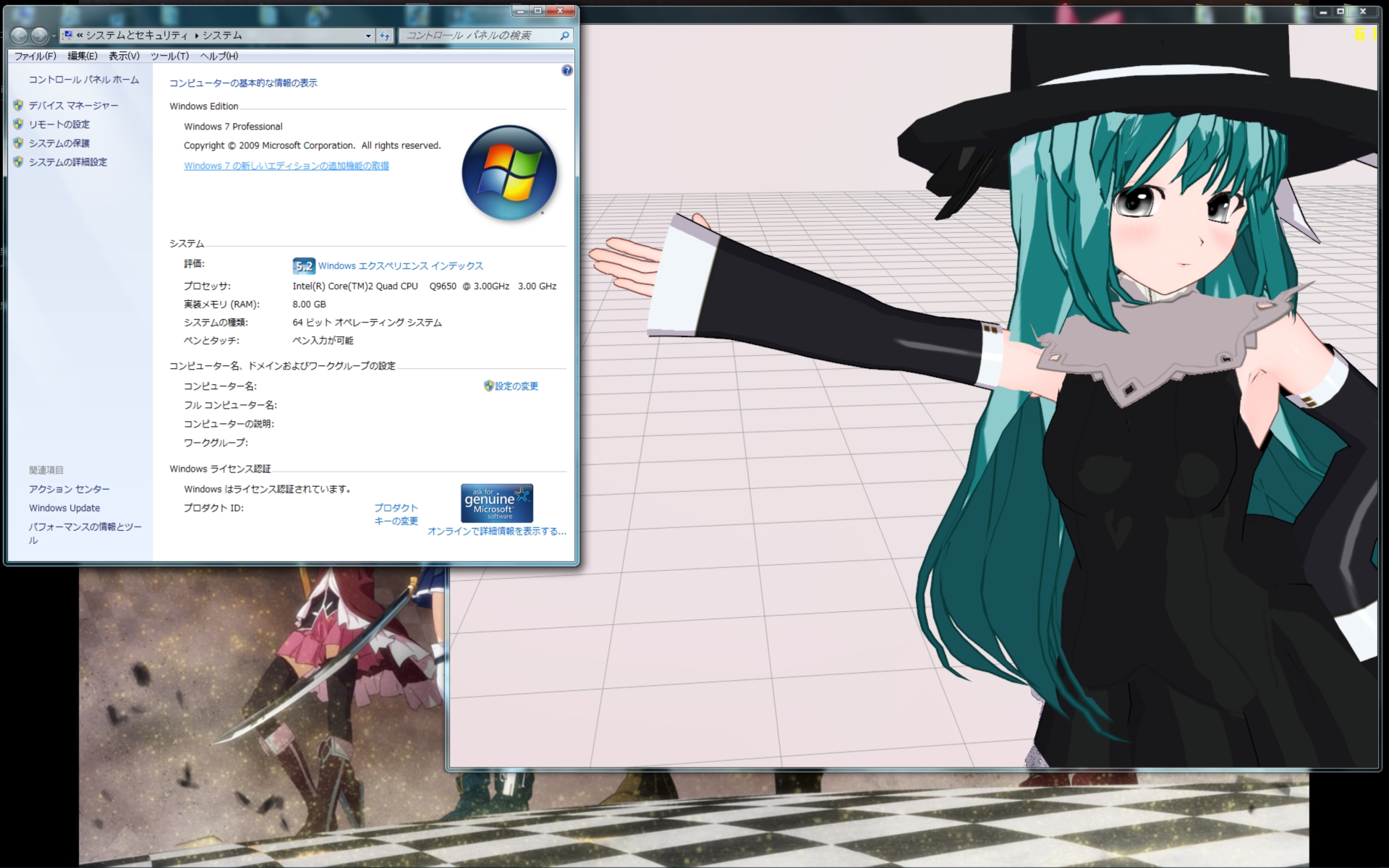Viewport: 1389px width, 868px height.
Task: Open Windows Update in related items
Action: [64, 508]
